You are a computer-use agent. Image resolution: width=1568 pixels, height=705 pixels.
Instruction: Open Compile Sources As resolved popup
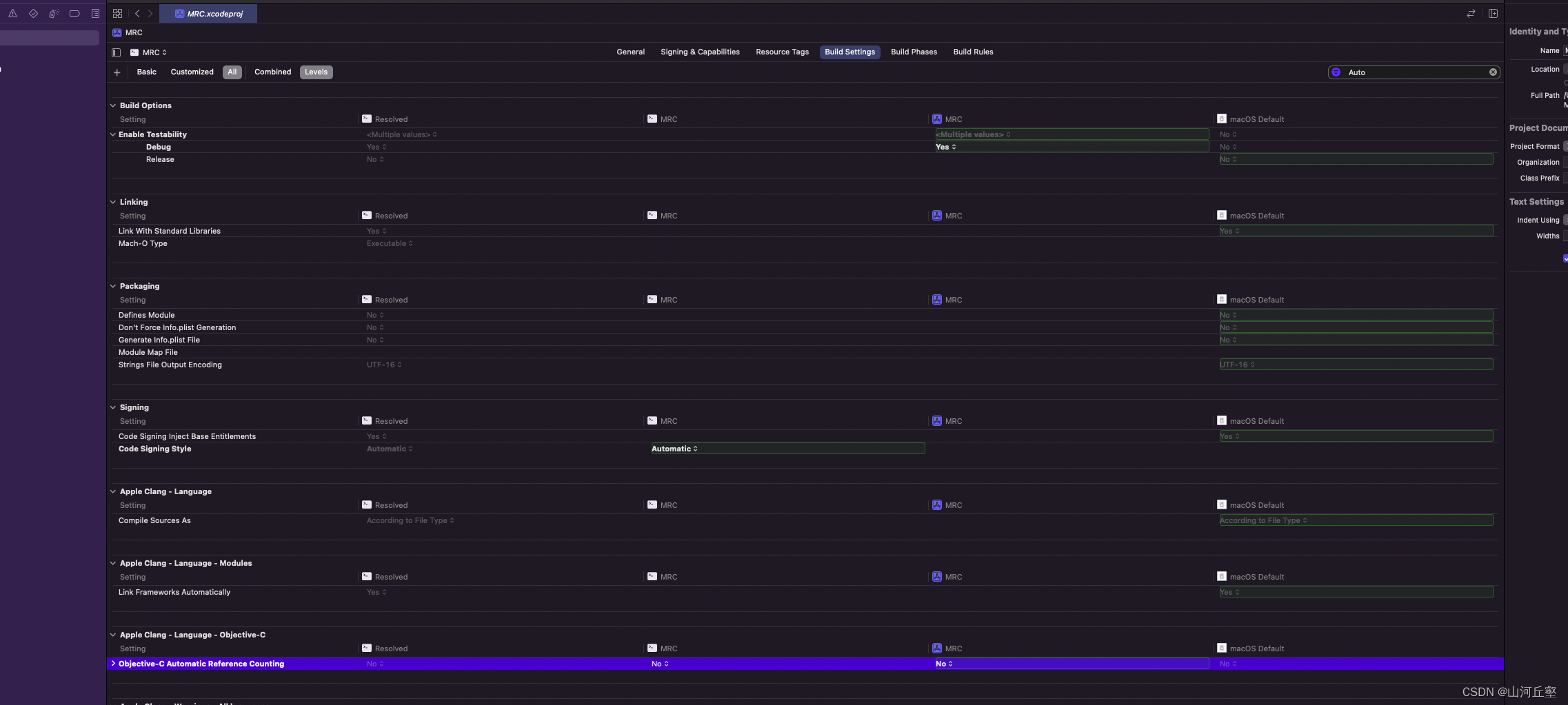coord(410,520)
